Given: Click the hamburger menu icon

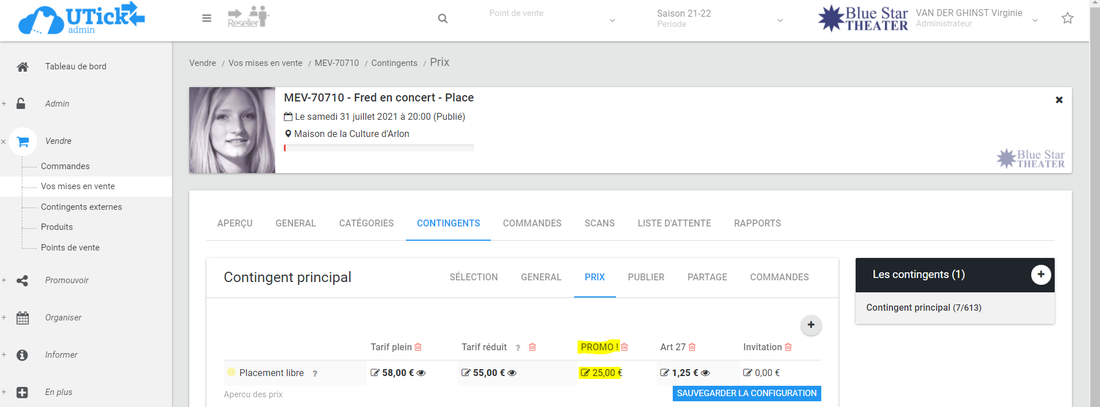Looking at the screenshot, I should point(206,18).
